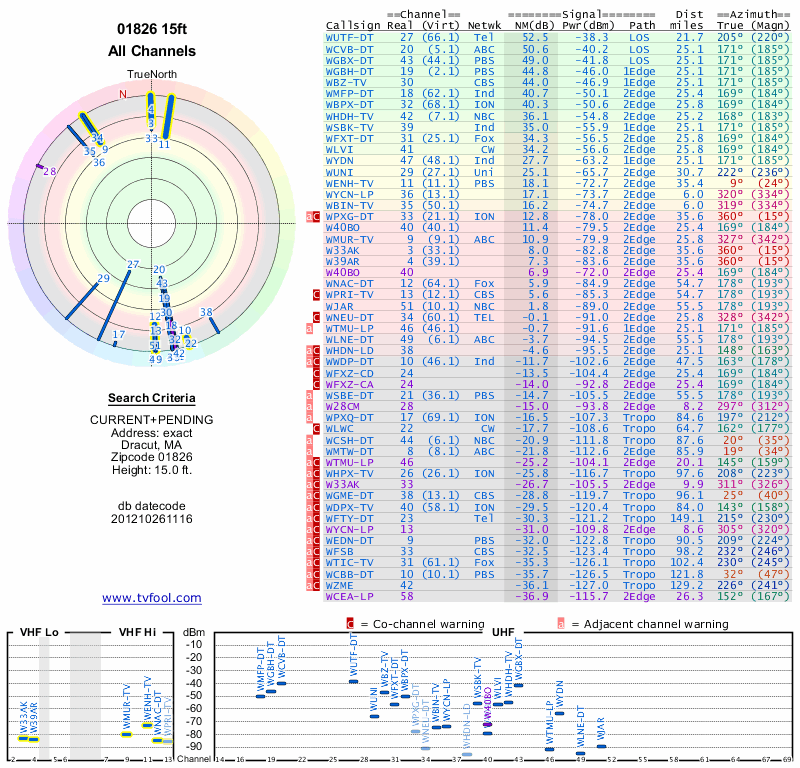
Task: Click the a warning badge beside W28CM
Action: click(309, 407)
